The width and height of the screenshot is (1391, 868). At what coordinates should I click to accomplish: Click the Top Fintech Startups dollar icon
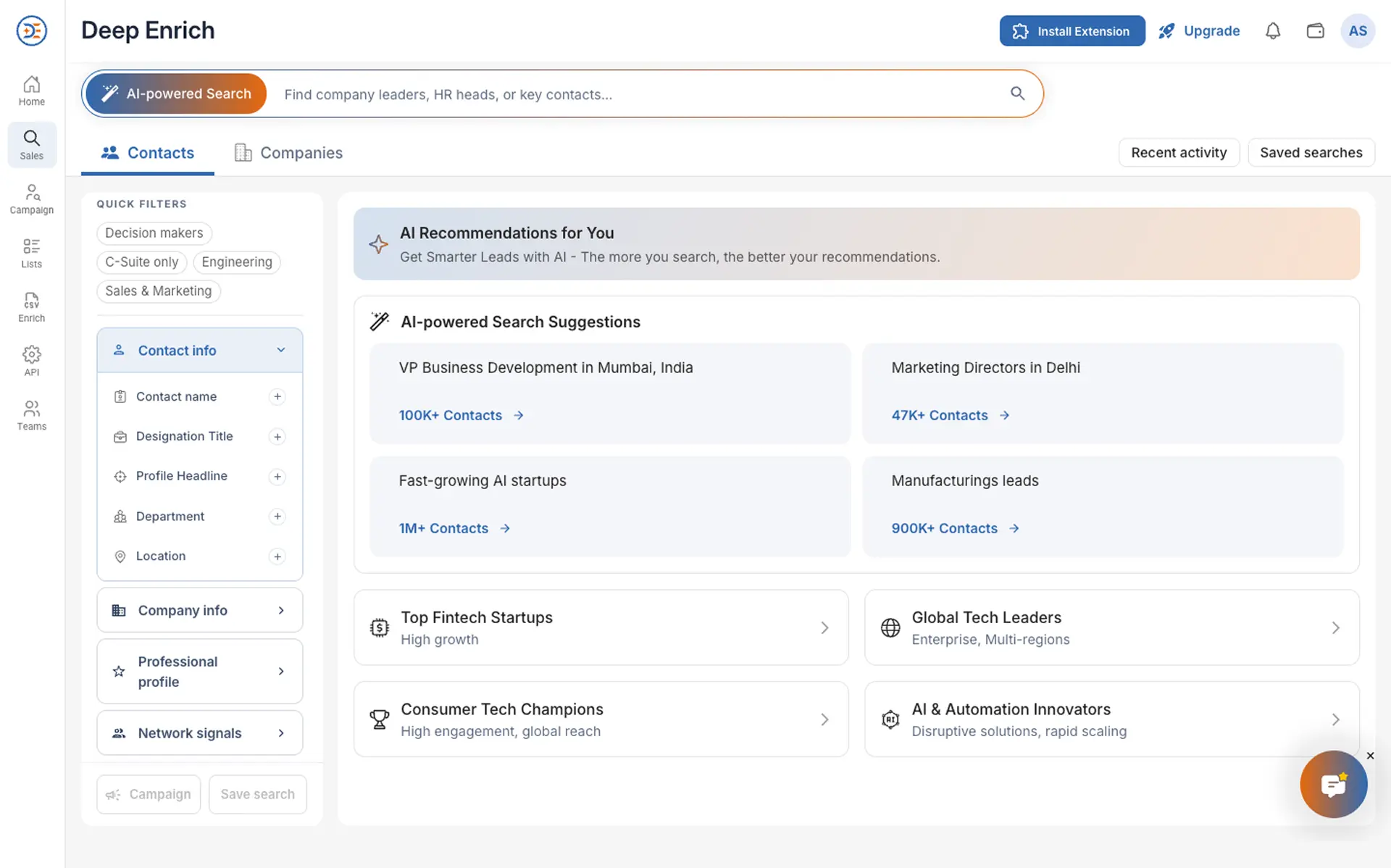click(x=380, y=627)
